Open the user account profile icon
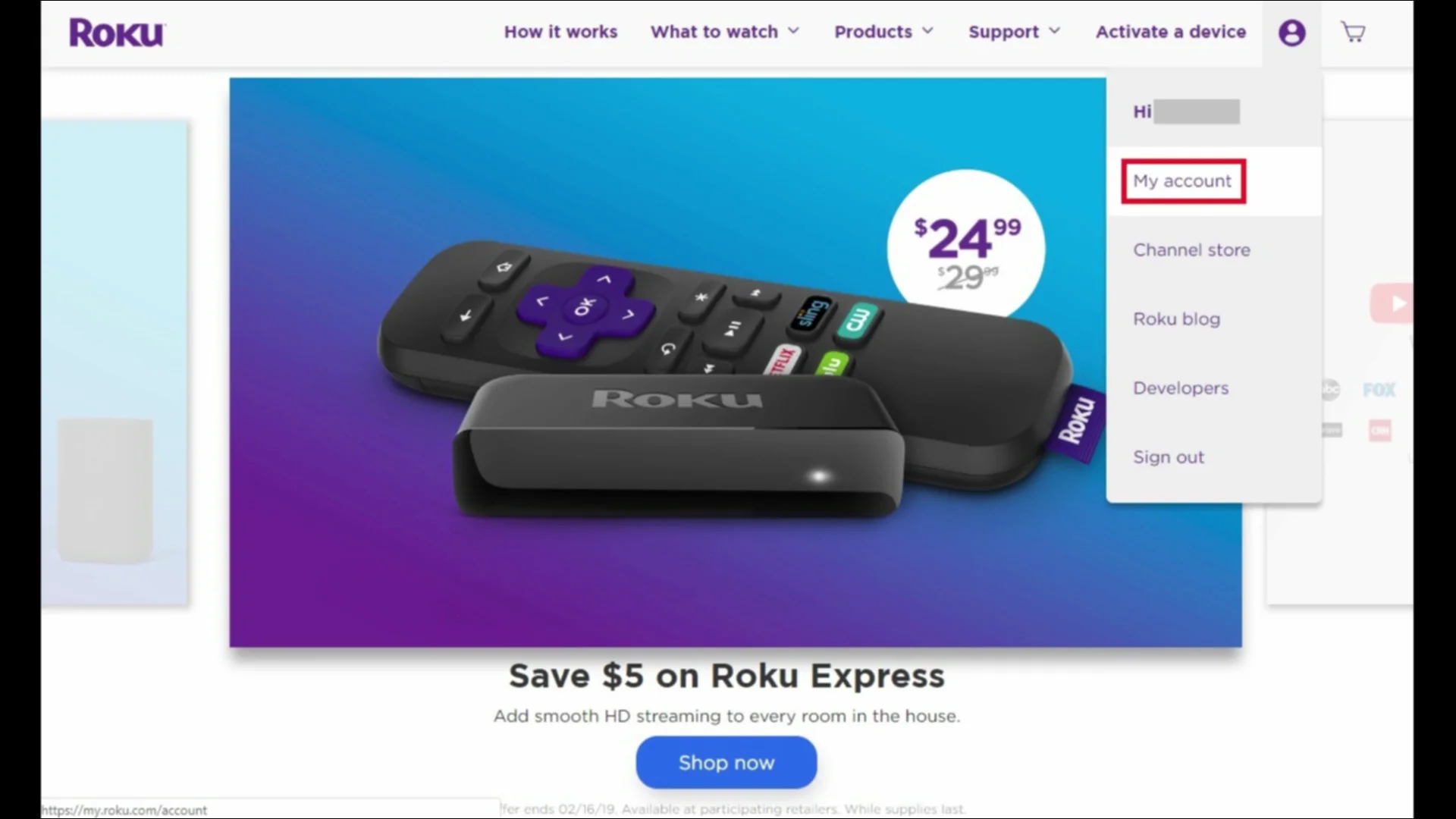This screenshot has height=819, width=1456. tap(1291, 33)
